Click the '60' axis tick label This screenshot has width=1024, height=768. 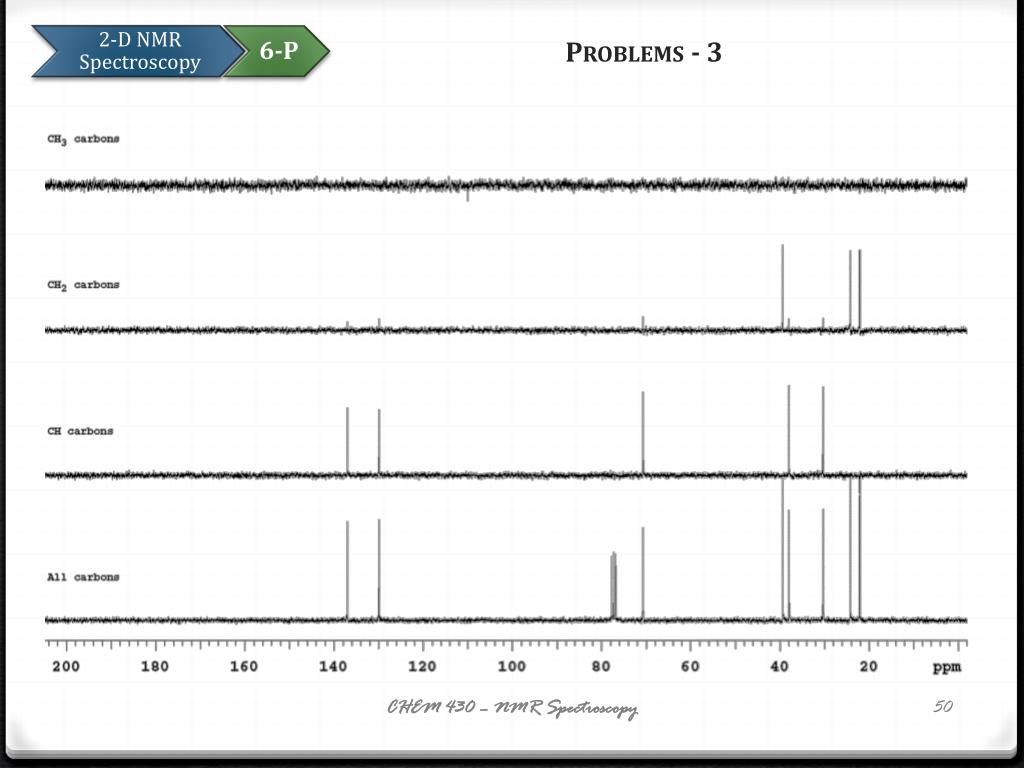(x=690, y=667)
